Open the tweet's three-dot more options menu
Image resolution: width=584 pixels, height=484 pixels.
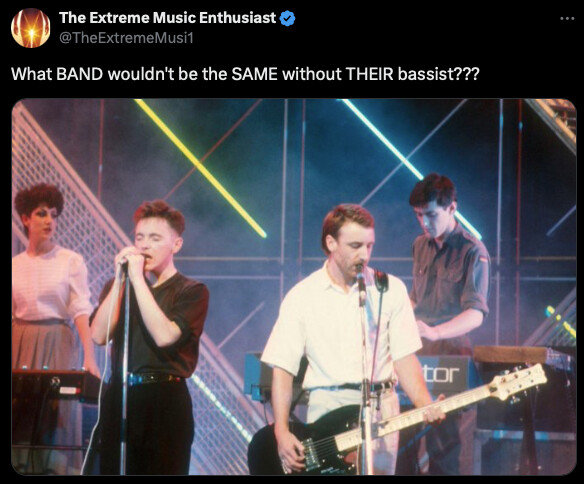point(567,18)
